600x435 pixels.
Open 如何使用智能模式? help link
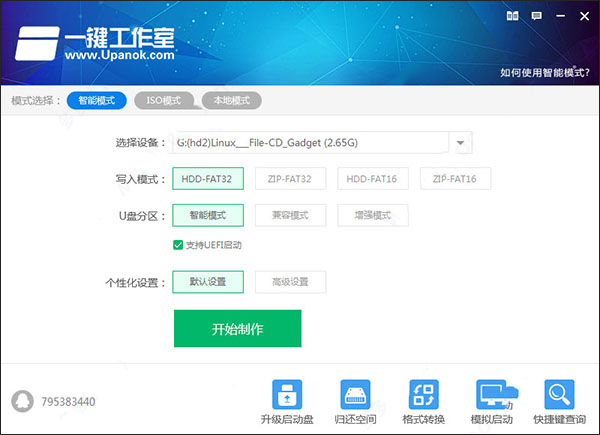(545, 72)
